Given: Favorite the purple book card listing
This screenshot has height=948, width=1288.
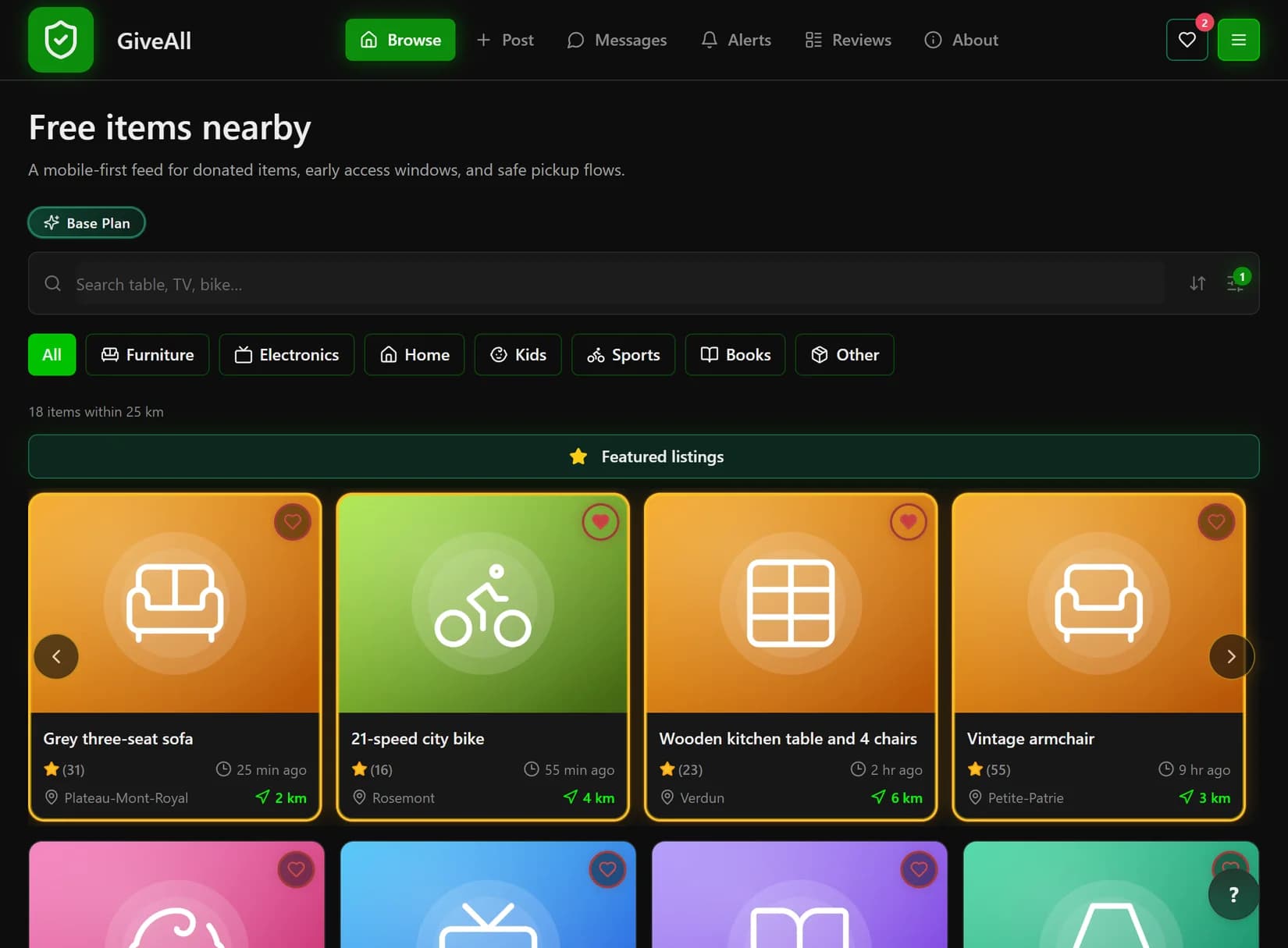Looking at the screenshot, I should [x=919, y=869].
